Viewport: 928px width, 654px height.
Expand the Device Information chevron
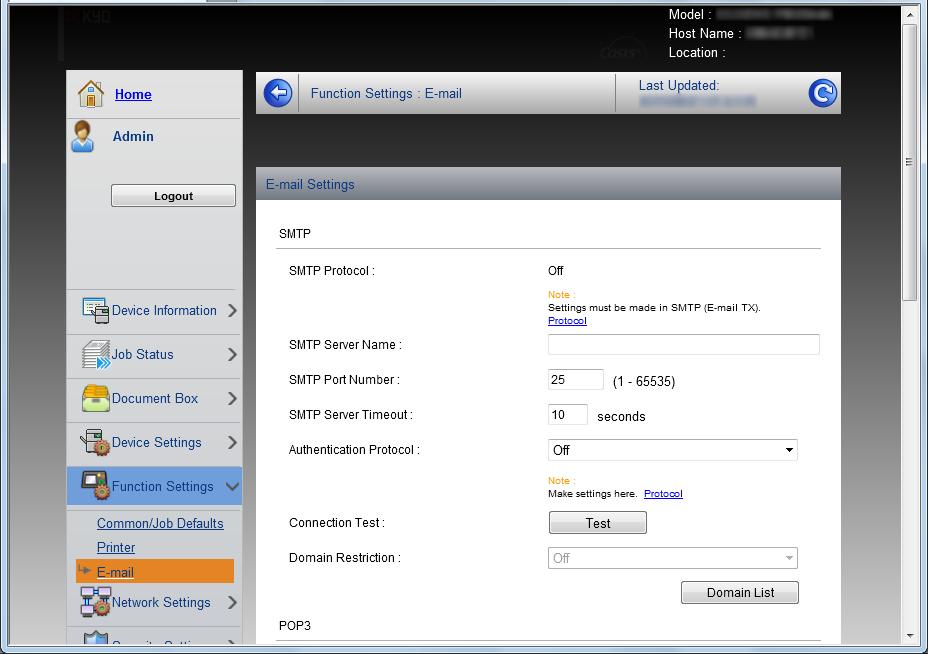pos(233,310)
